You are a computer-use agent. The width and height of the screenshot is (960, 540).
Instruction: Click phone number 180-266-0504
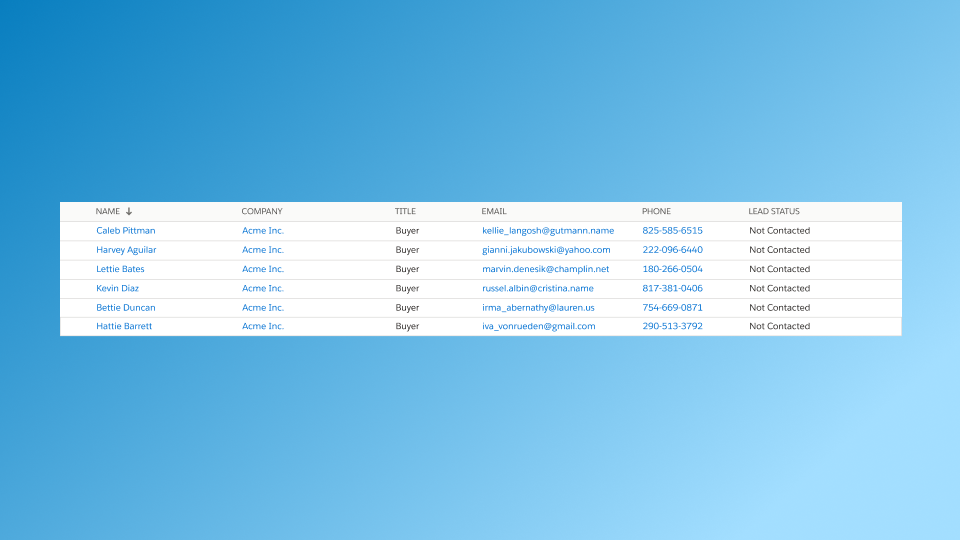click(672, 269)
